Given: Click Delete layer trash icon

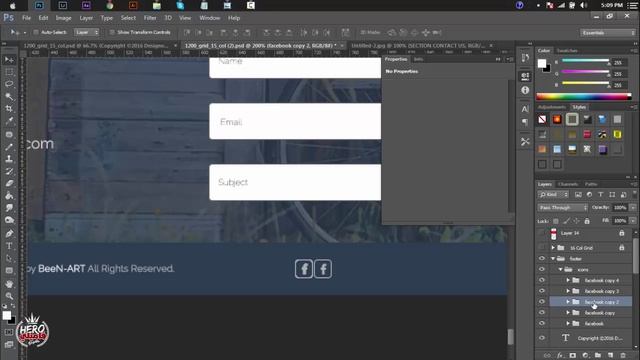Looking at the screenshot, I should 623,355.
